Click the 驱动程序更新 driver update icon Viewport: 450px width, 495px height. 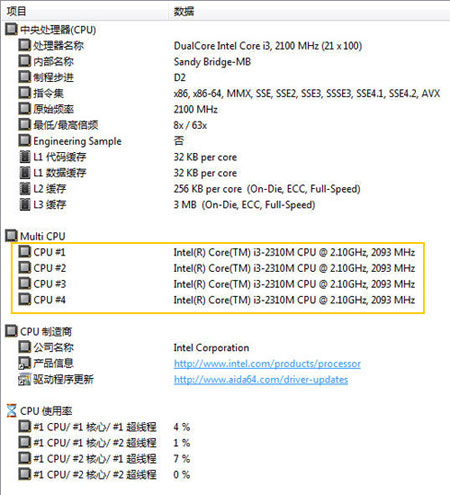(24, 379)
